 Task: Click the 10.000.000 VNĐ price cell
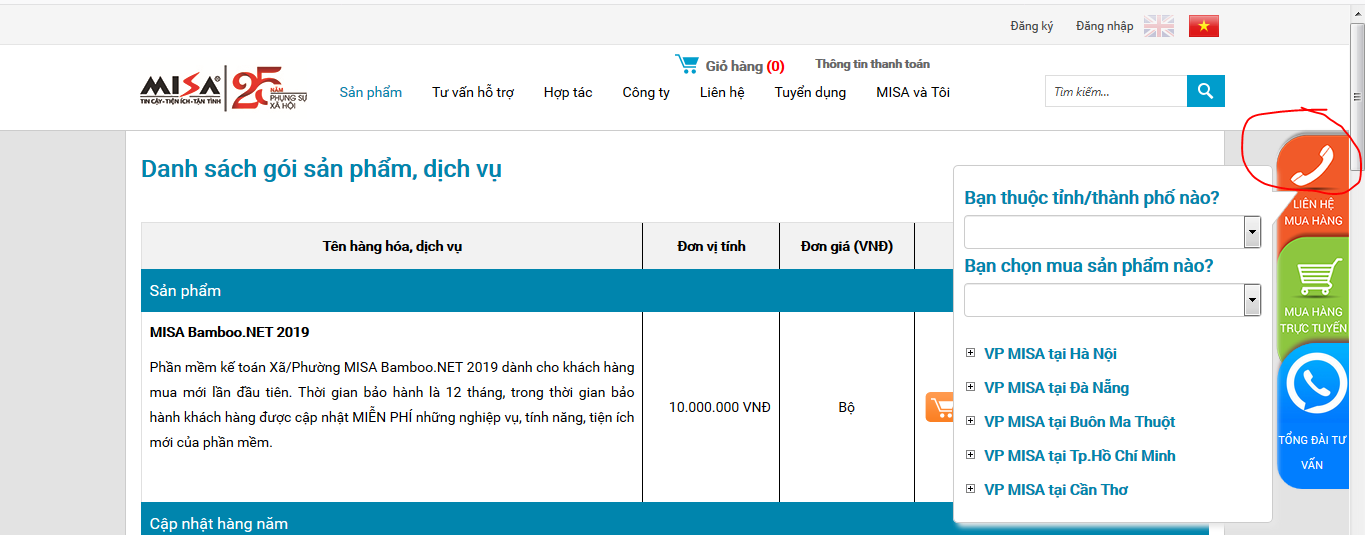(x=711, y=407)
